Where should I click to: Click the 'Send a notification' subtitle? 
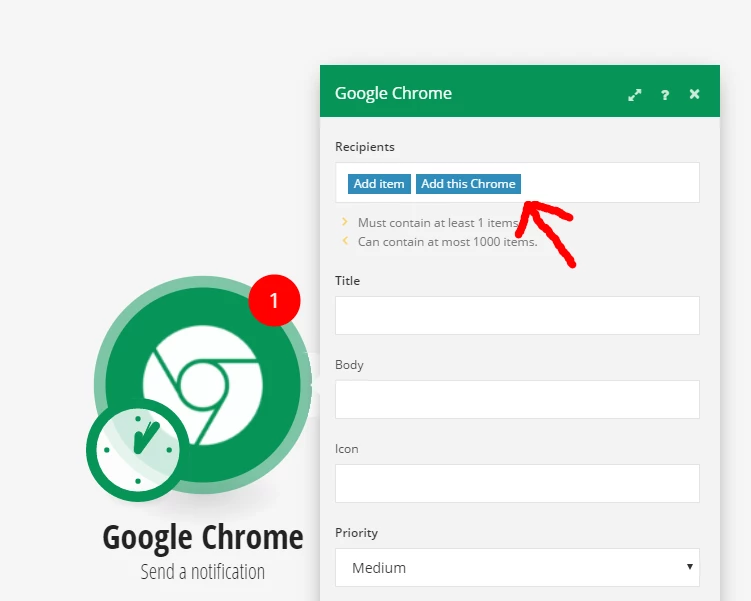pos(203,572)
